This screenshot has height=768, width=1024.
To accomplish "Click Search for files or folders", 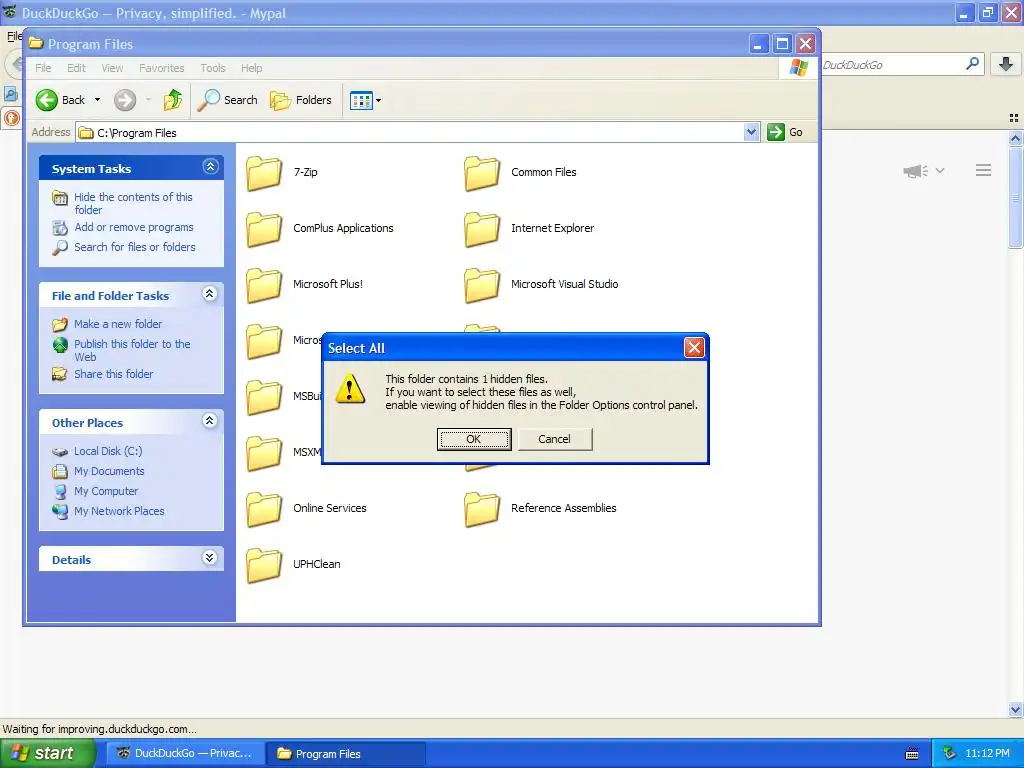I will 135,247.
